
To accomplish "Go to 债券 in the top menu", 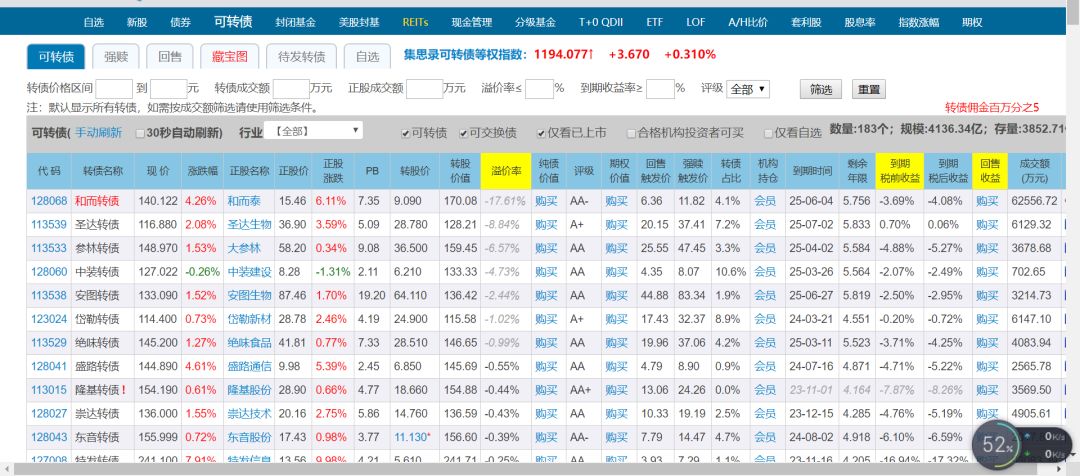I will (180, 22).
